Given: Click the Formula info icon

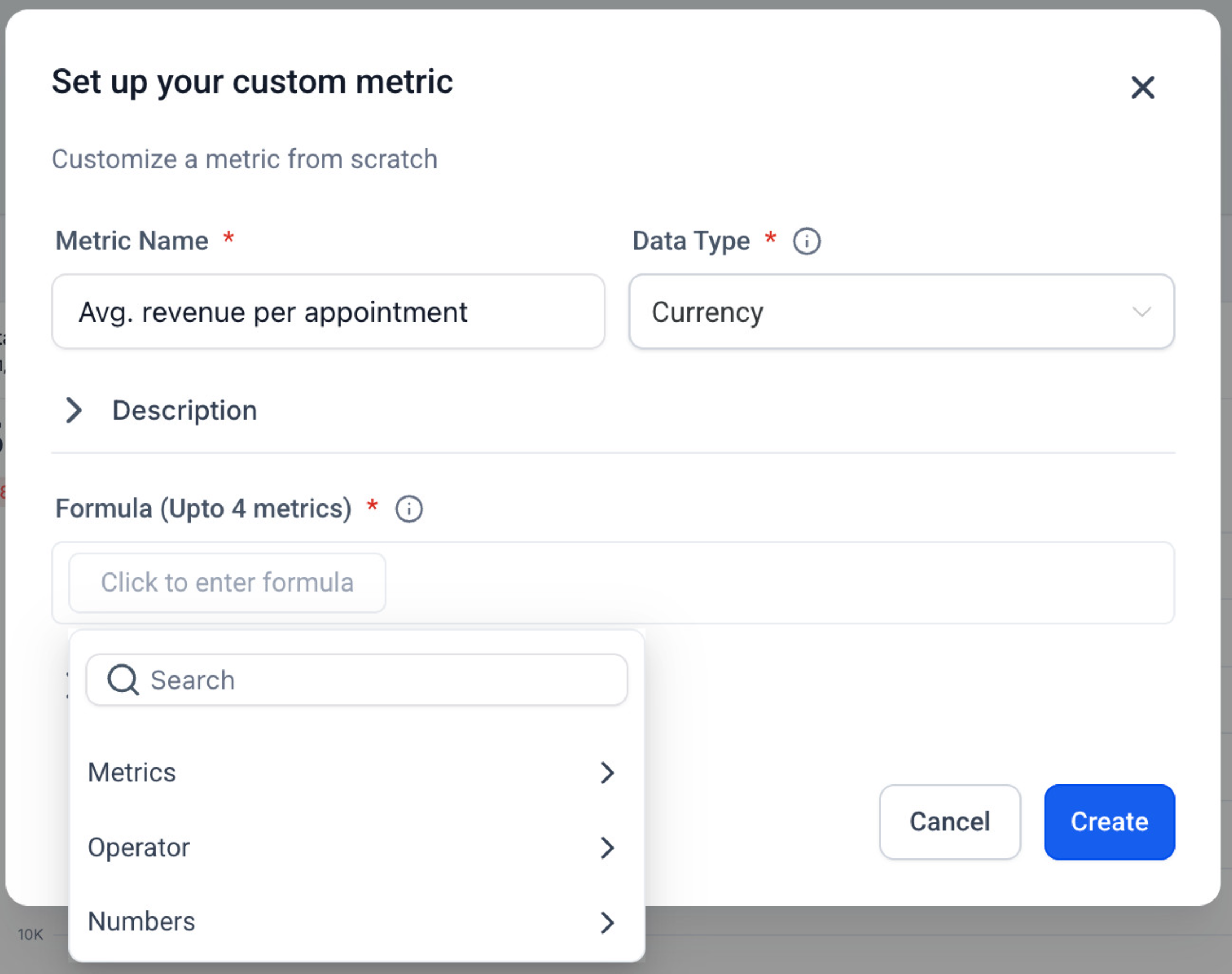Looking at the screenshot, I should coord(409,509).
